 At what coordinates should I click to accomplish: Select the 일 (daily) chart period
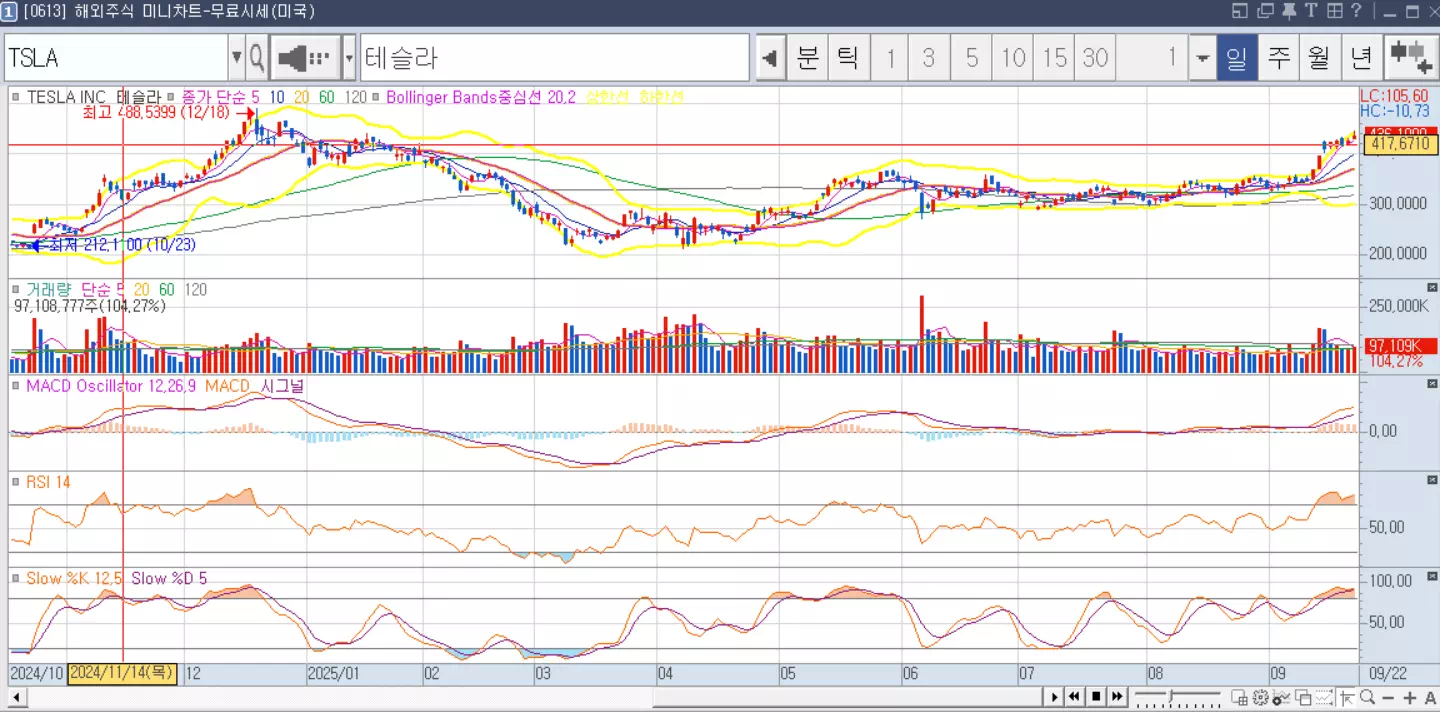[x=1237, y=58]
